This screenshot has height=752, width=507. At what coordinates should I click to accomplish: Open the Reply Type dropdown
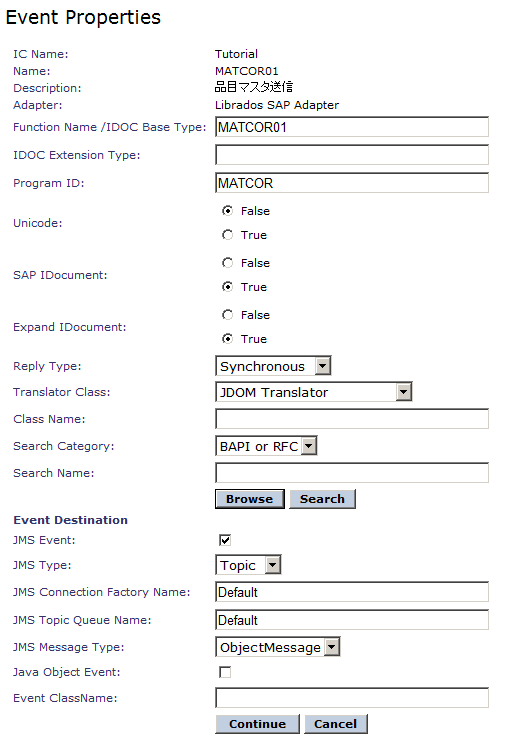273,366
